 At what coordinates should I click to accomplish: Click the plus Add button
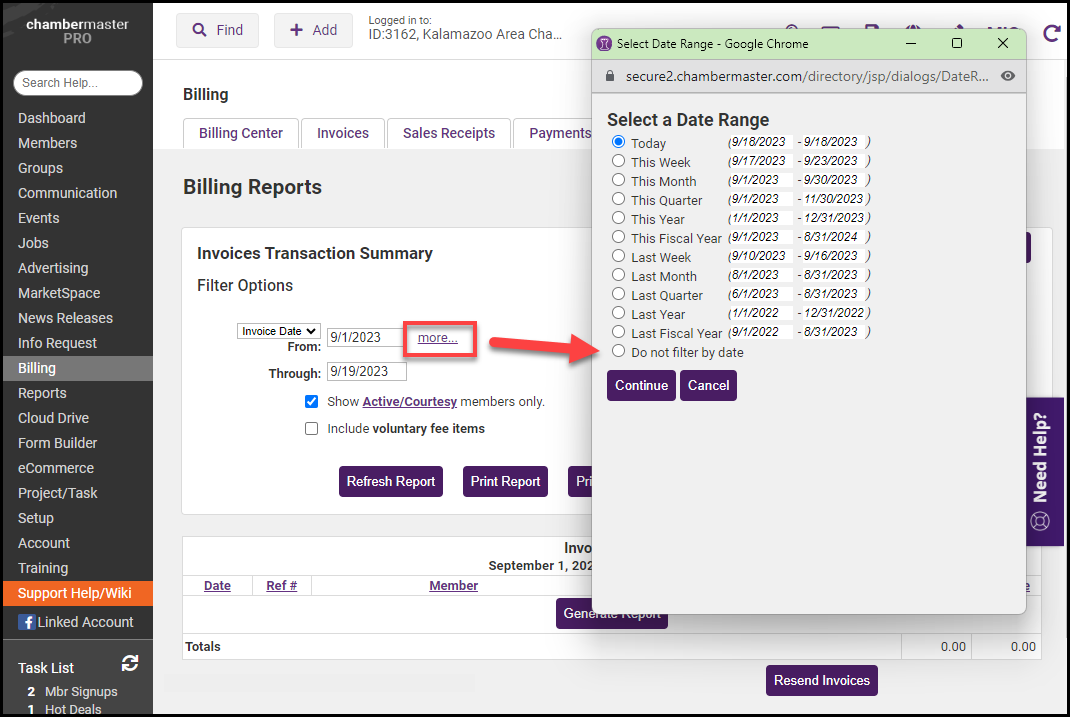[x=313, y=30]
